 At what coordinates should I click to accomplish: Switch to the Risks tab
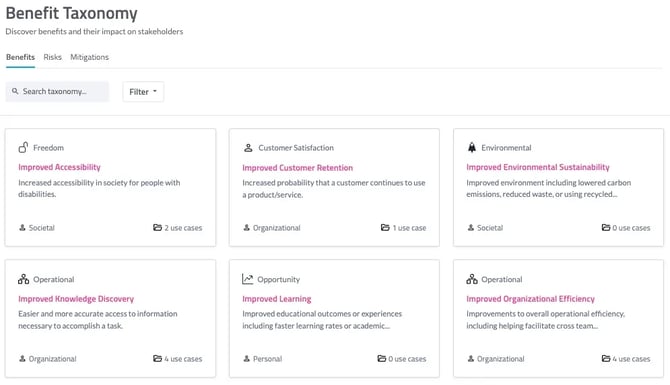53,57
